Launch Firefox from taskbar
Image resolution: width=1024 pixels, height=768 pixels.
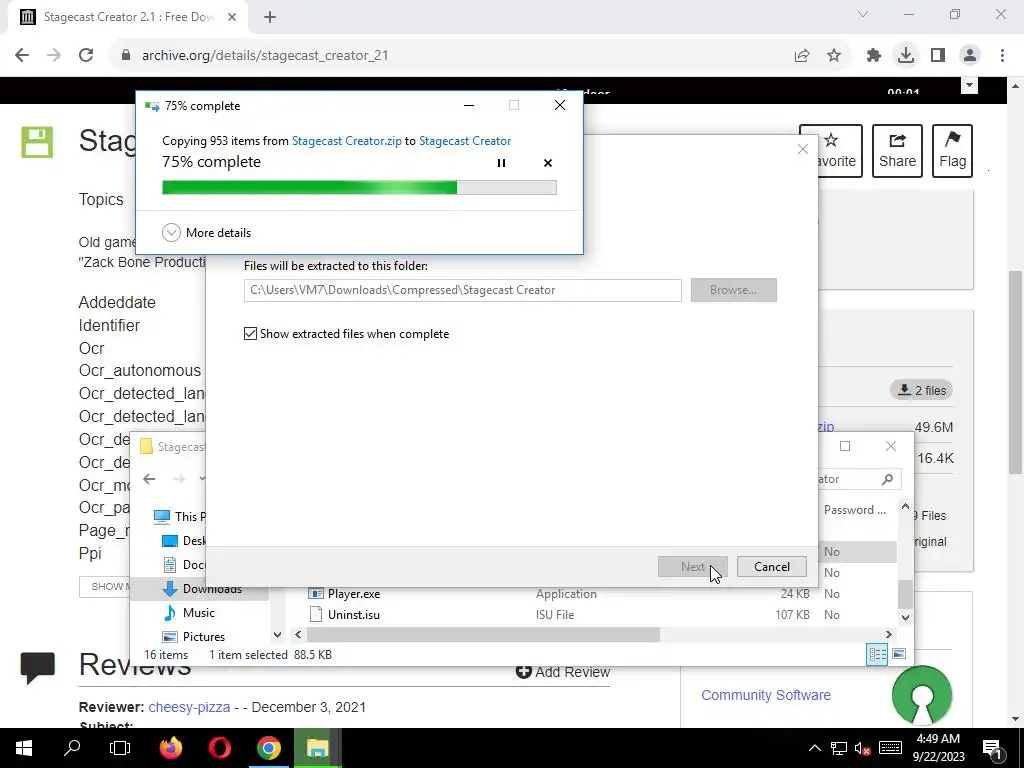coord(171,748)
